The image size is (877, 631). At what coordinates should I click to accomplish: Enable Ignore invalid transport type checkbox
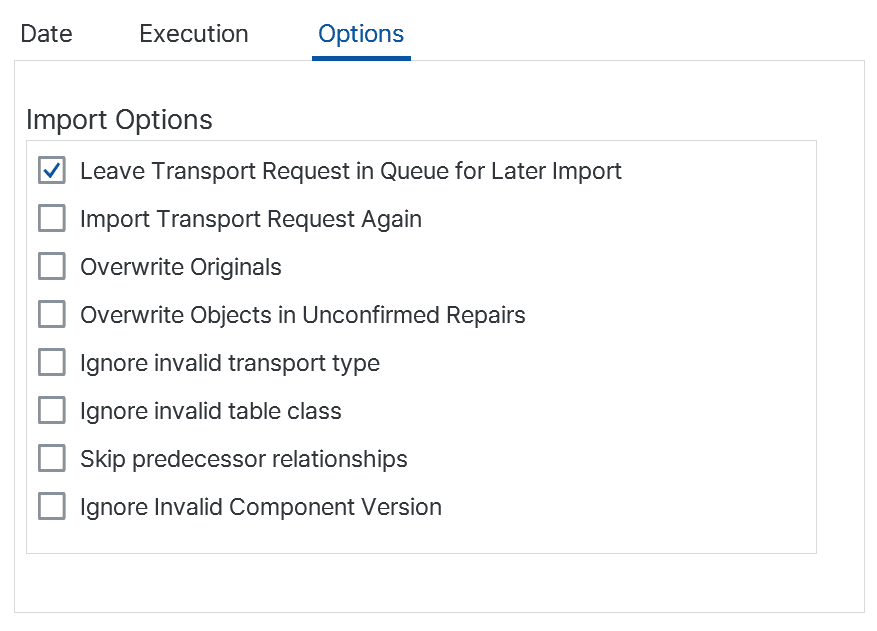click(52, 362)
